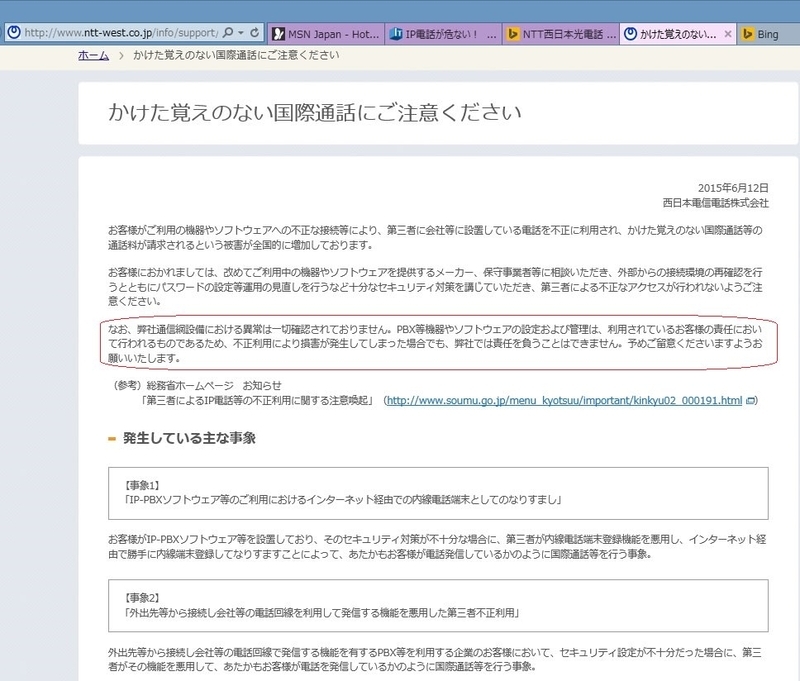The width and height of the screenshot is (800, 681).
Task: Click the page heading かけた覚えのない国際通話にご注意ください
Action: pos(314,112)
